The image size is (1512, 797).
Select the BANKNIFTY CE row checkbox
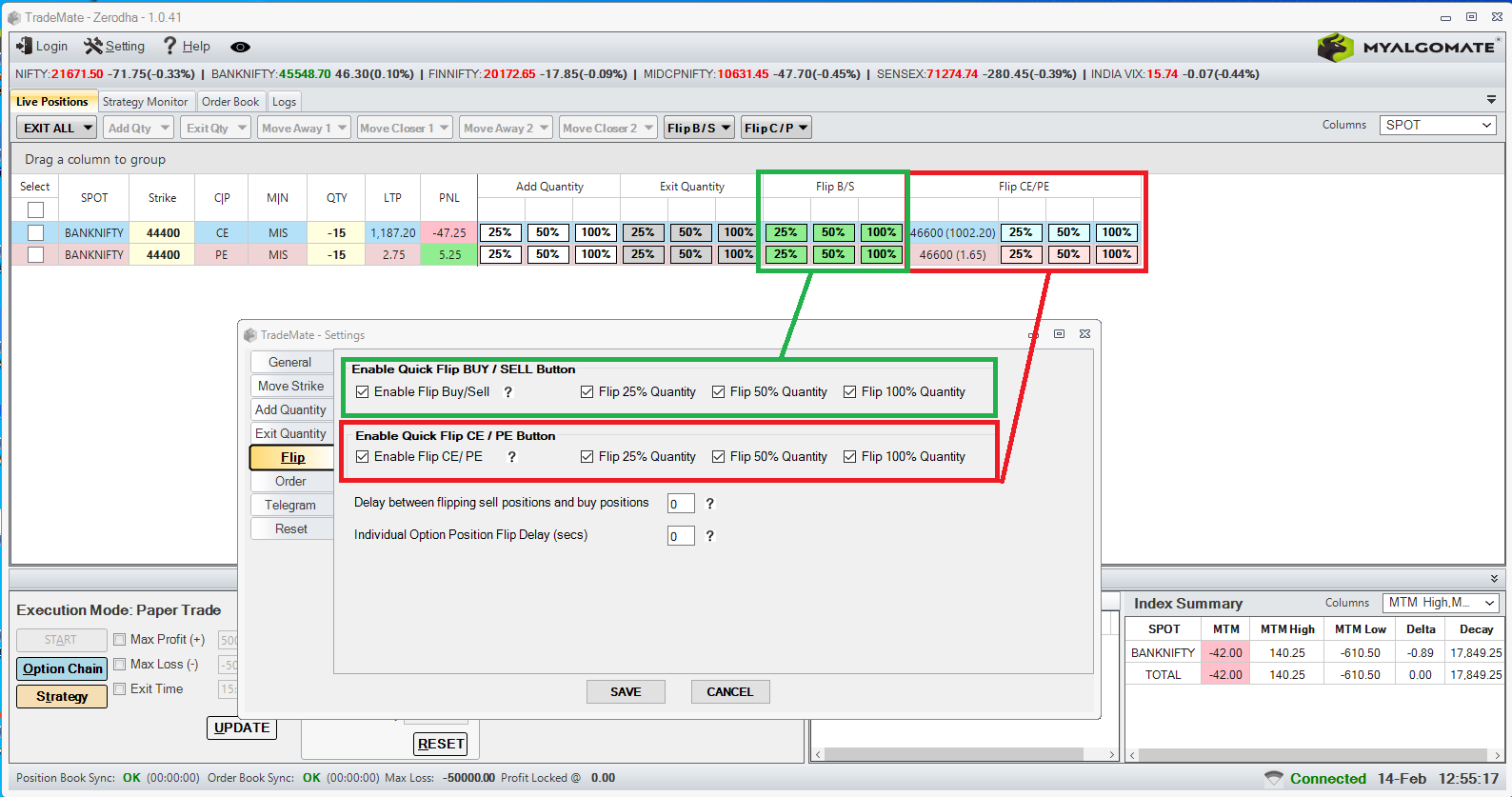click(x=35, y=233)
